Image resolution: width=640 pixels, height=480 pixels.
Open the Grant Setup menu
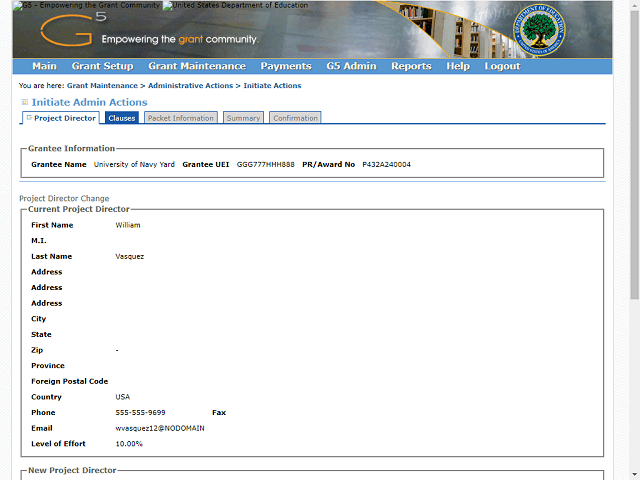pos(102,66)
